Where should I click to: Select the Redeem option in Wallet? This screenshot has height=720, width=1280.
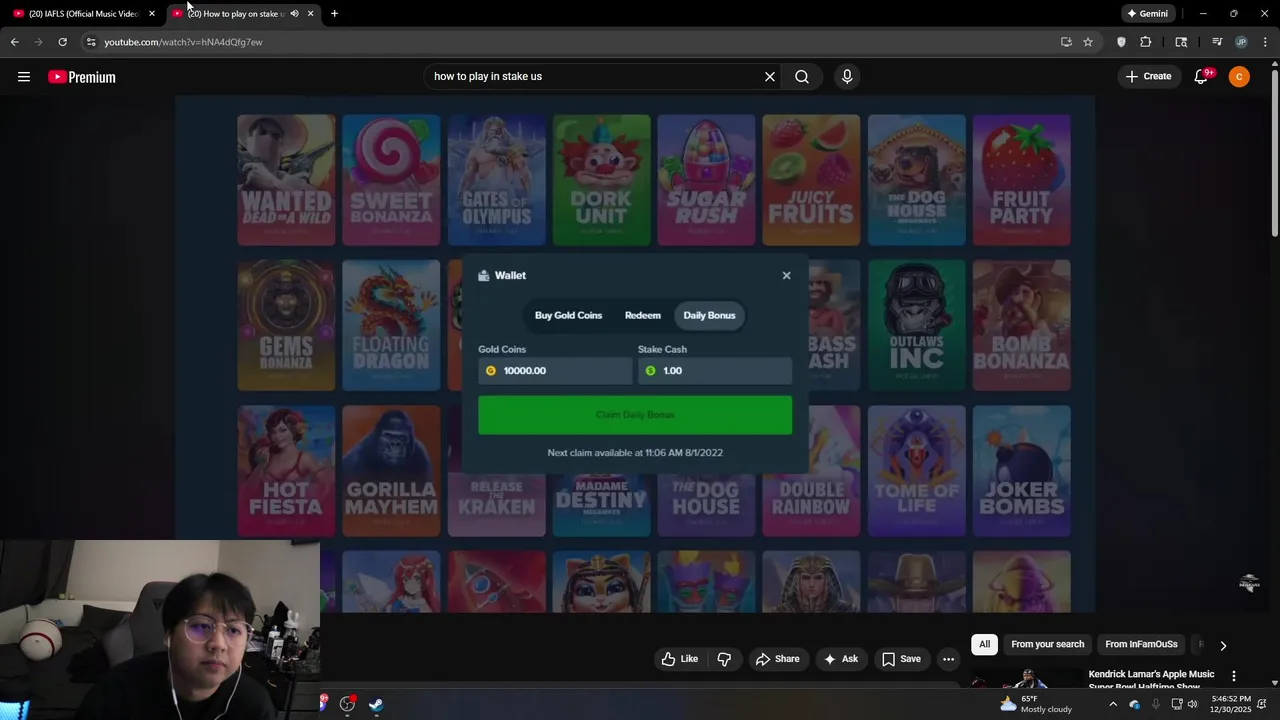pos(642,316)
